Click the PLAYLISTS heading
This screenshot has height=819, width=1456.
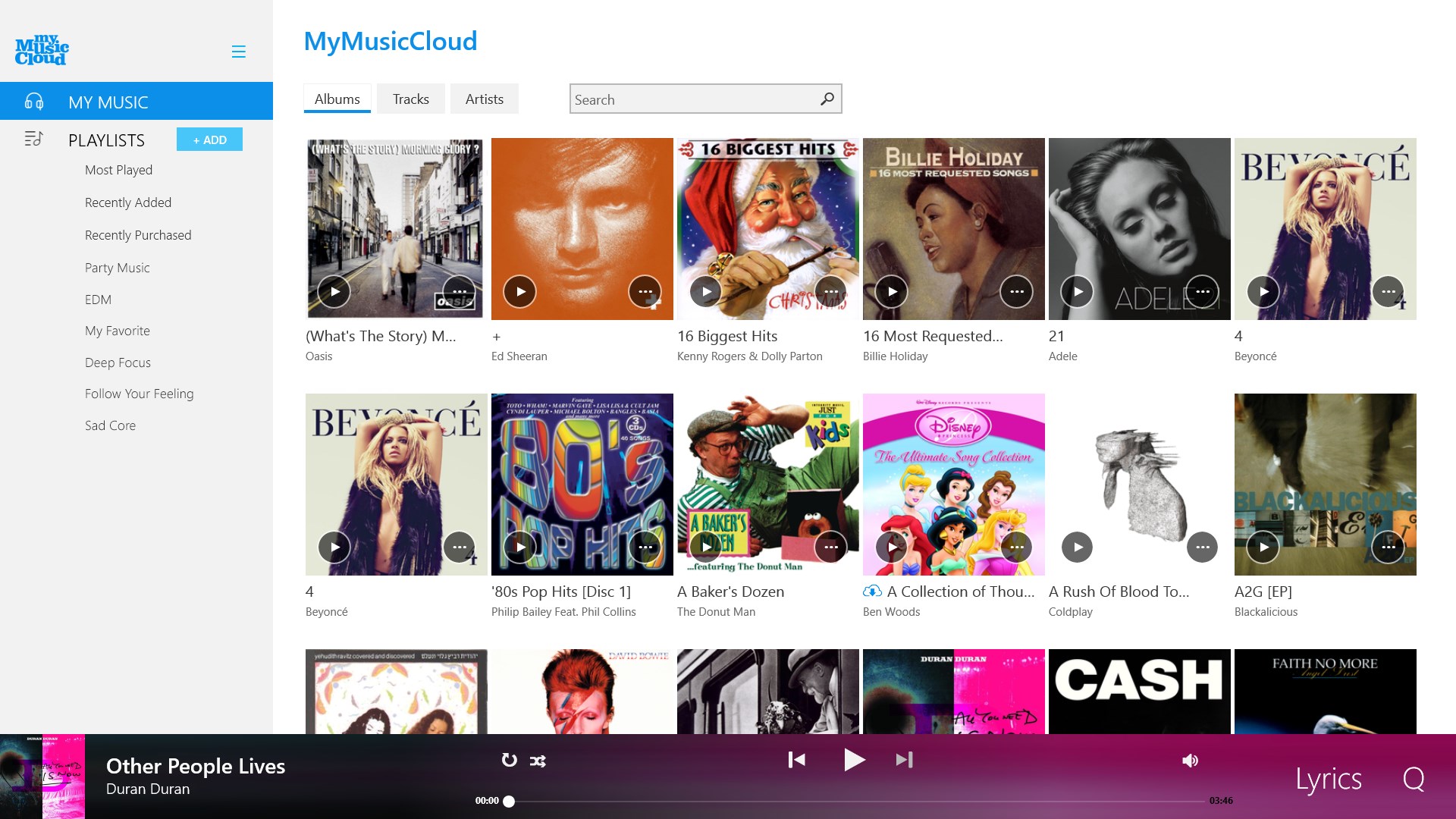tap(106, 140)
